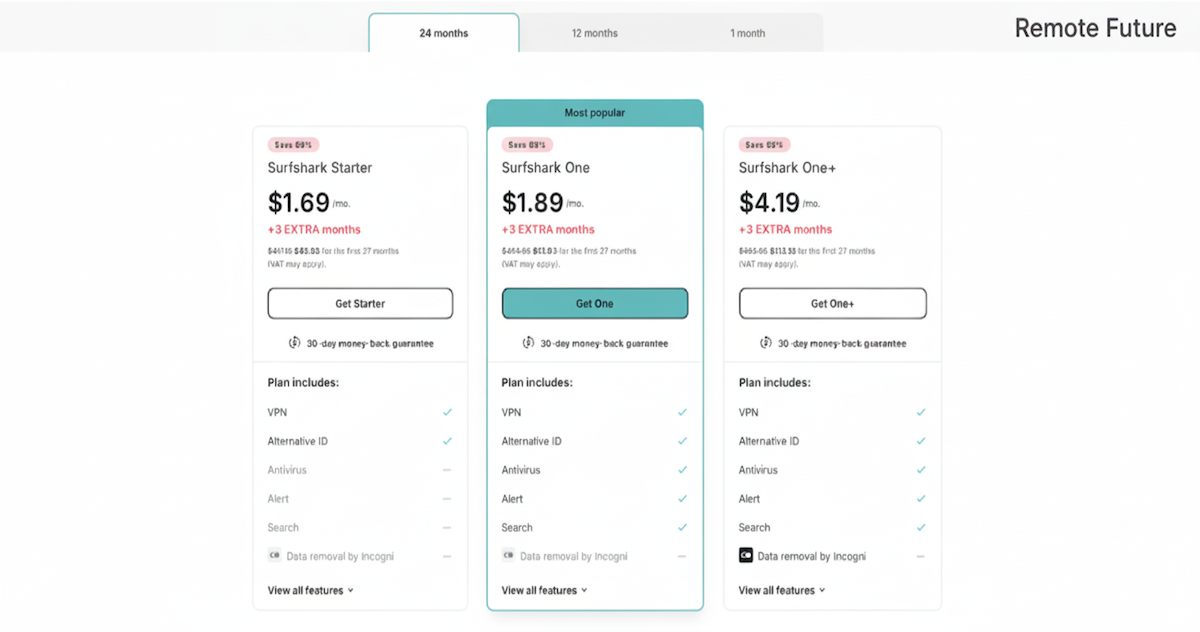This screenshot has height=632, width=1200.
Task: Click the VPN checkmark in Surfshark One column
Action: pos(683,411)
